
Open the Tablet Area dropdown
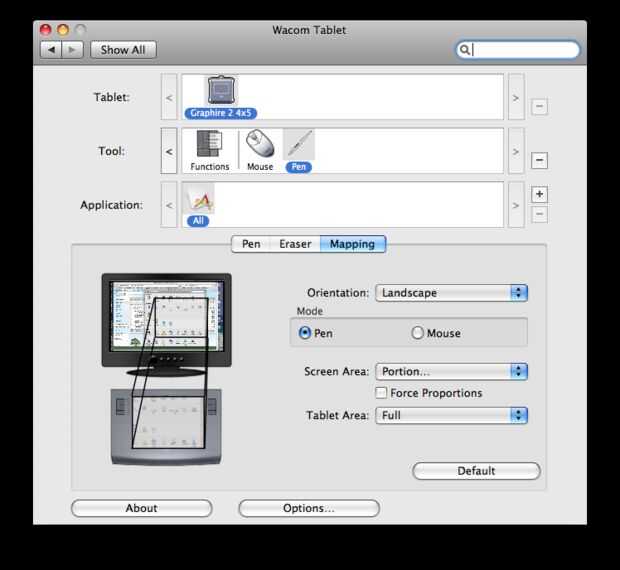point(451,415)
